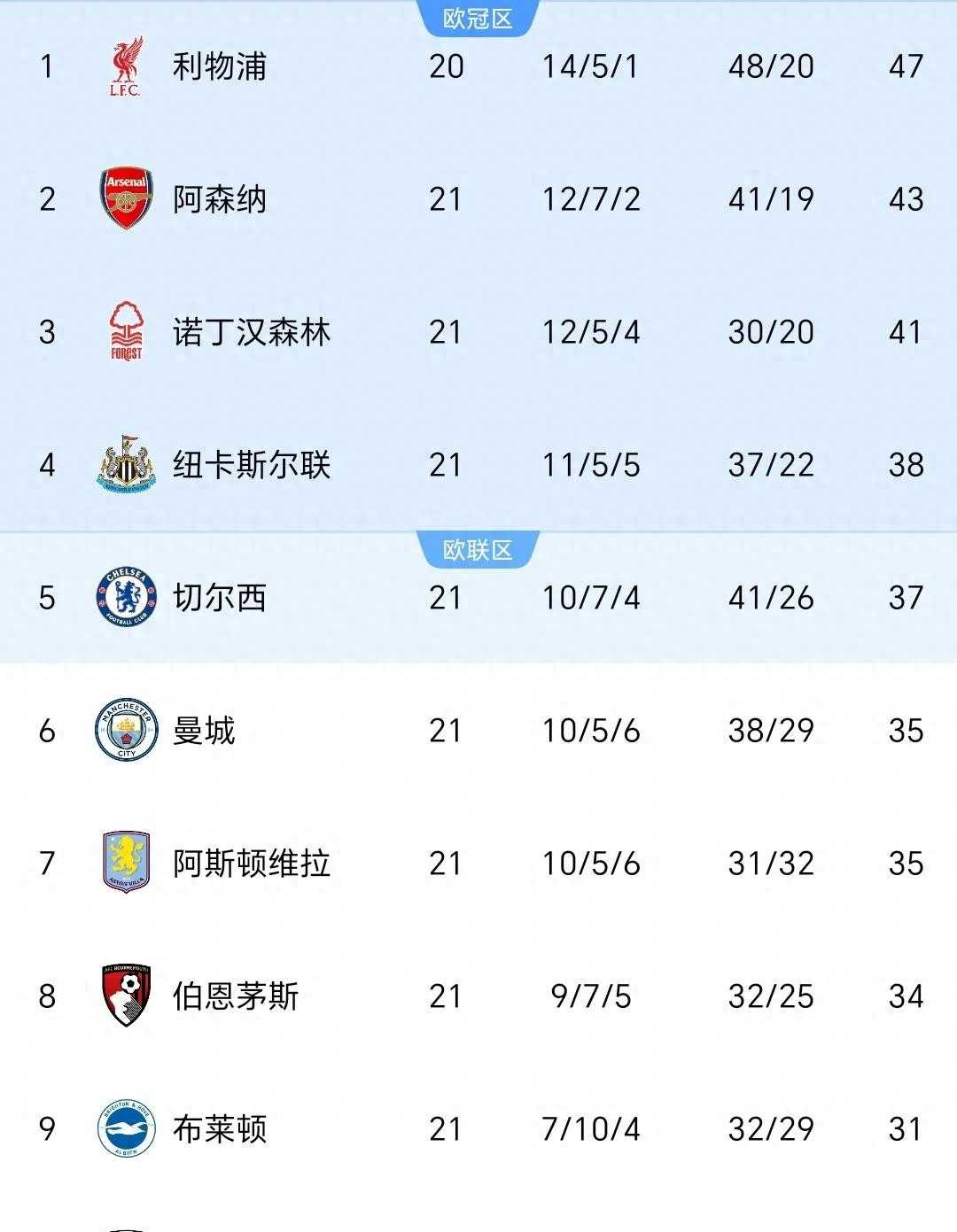Select the Nottingham Forest tree logo
This screenshot has height=1232, width=957.
[127, 329]
